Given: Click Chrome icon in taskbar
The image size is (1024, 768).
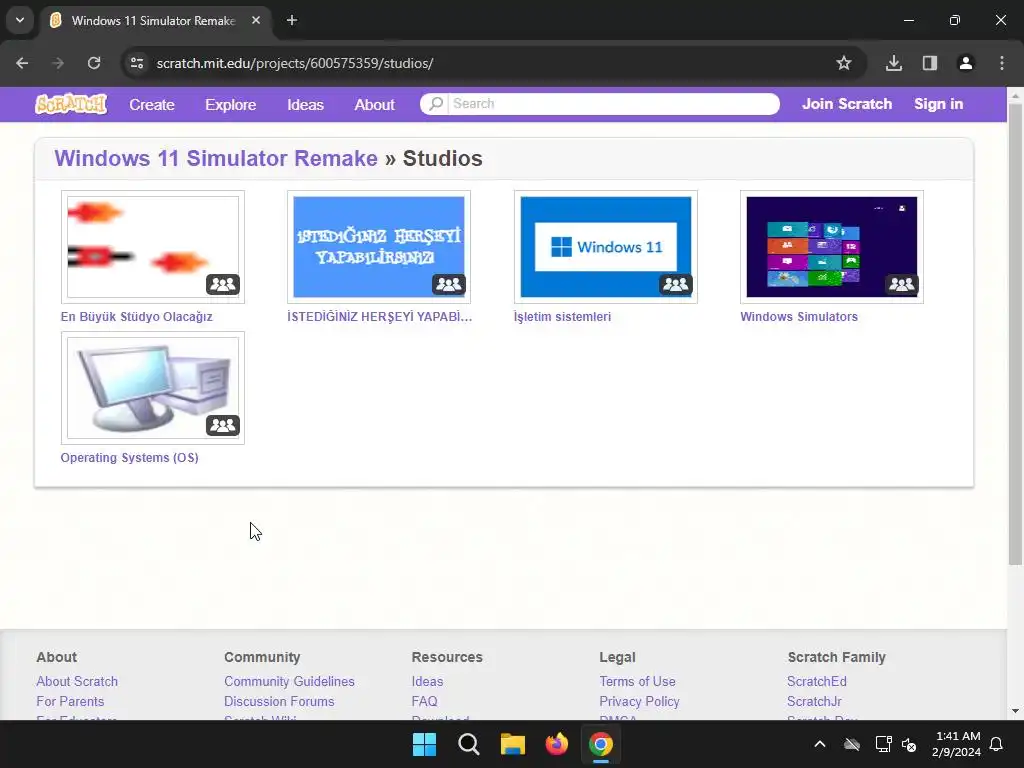Looking at the screenshot, I should point(601,744).
